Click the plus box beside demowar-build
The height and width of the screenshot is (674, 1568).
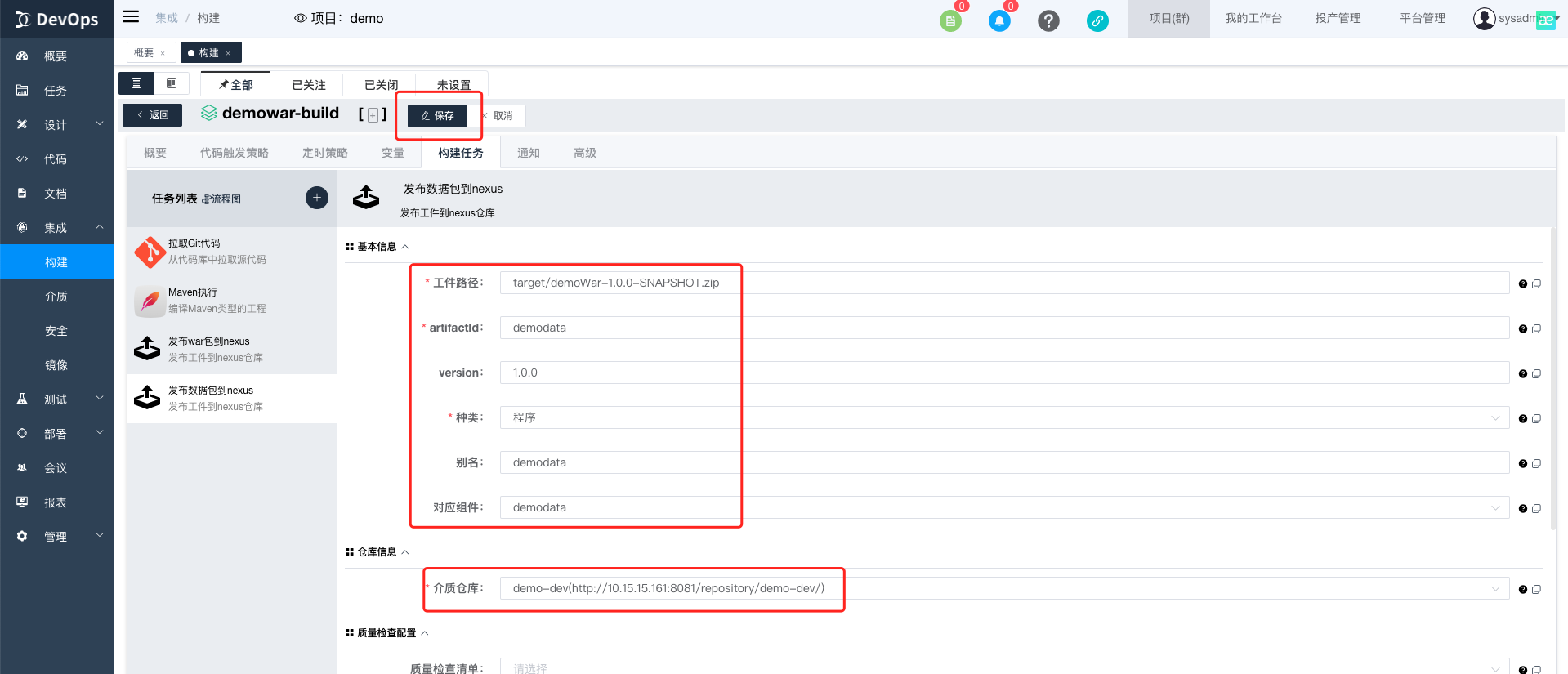click(x=373, y=115)
